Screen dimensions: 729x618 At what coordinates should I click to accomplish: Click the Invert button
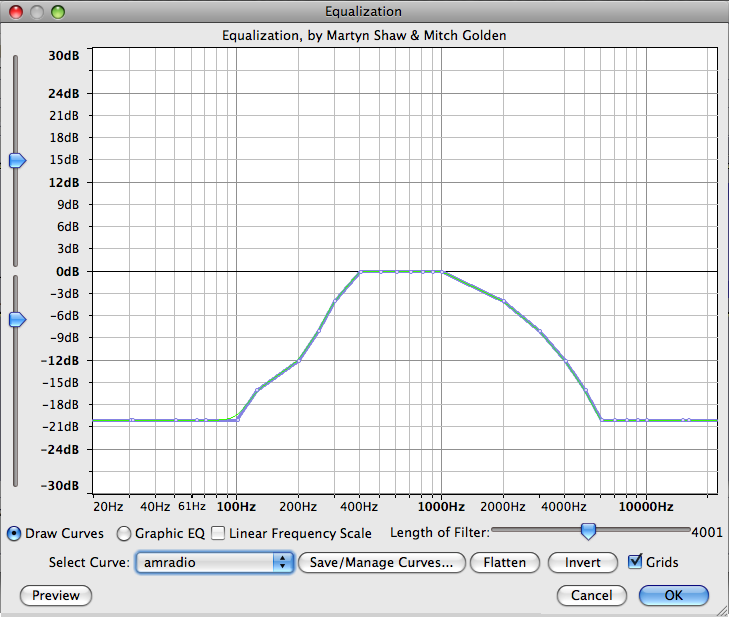[x=583, y=563]
